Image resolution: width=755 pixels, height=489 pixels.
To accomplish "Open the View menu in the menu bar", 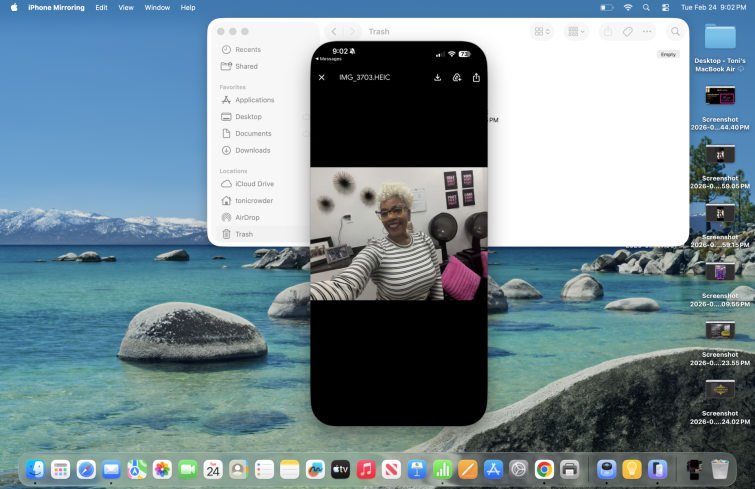I will [125, 7].
